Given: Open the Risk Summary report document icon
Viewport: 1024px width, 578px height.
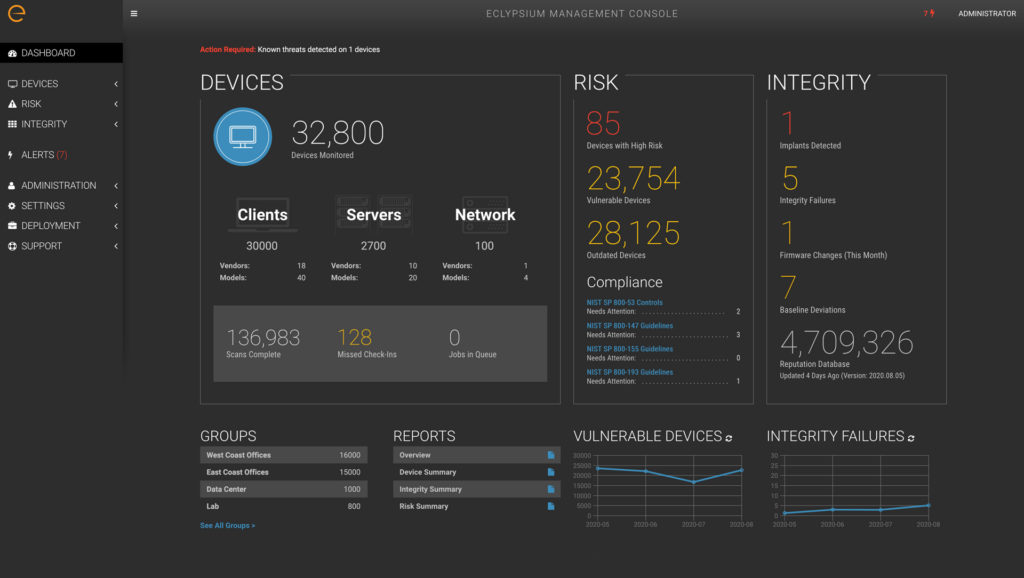Looking at the screenshot, I should [551, 506].
